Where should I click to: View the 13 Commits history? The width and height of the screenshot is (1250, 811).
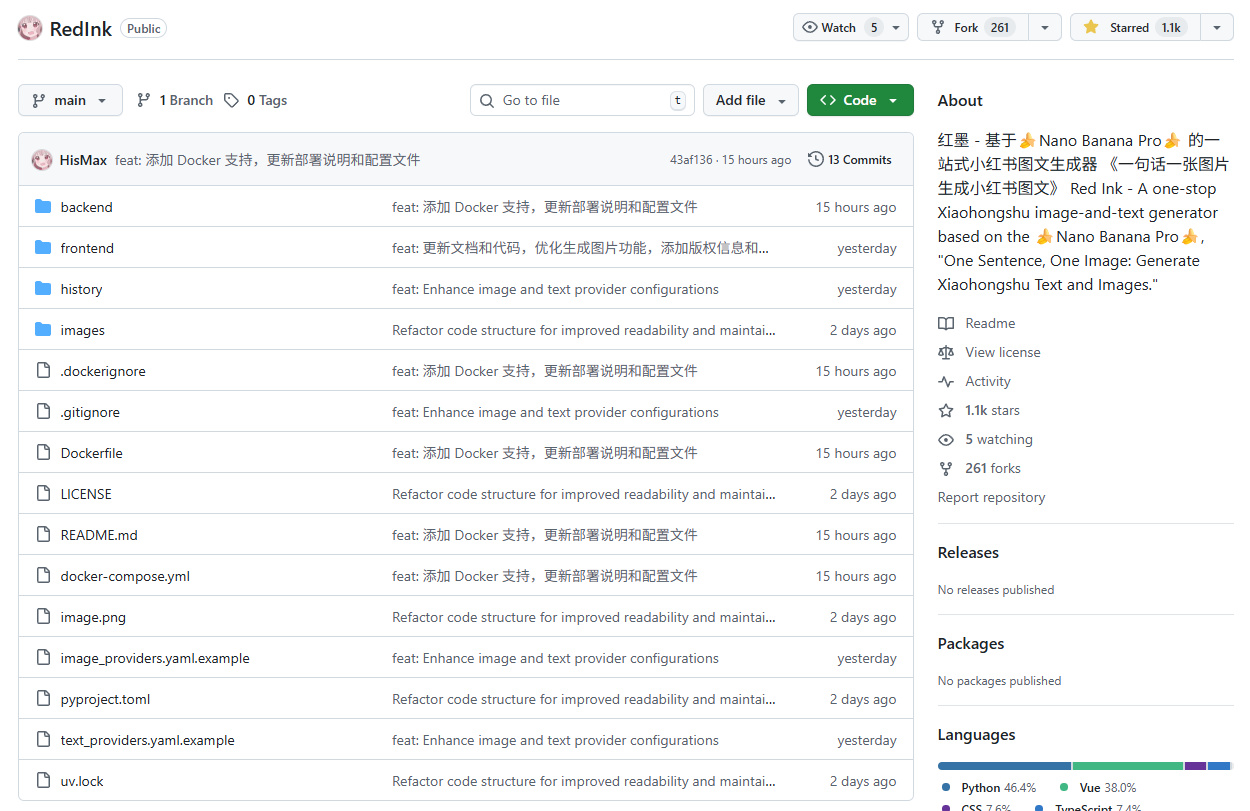[x=850, y=159]
